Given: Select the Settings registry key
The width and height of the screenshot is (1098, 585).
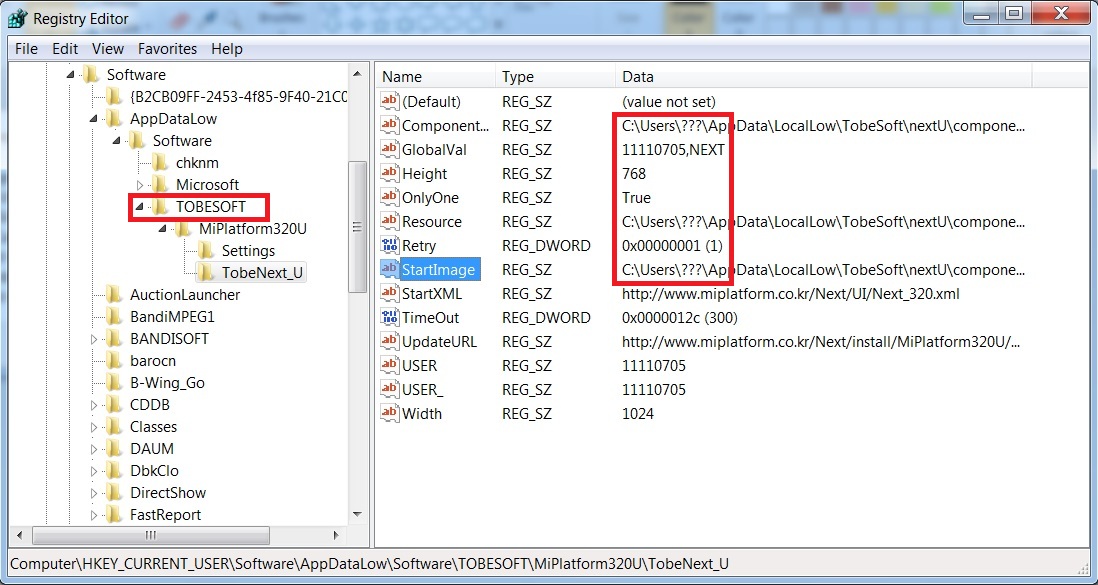Looking at the screenshot, I should coord(248,251).
